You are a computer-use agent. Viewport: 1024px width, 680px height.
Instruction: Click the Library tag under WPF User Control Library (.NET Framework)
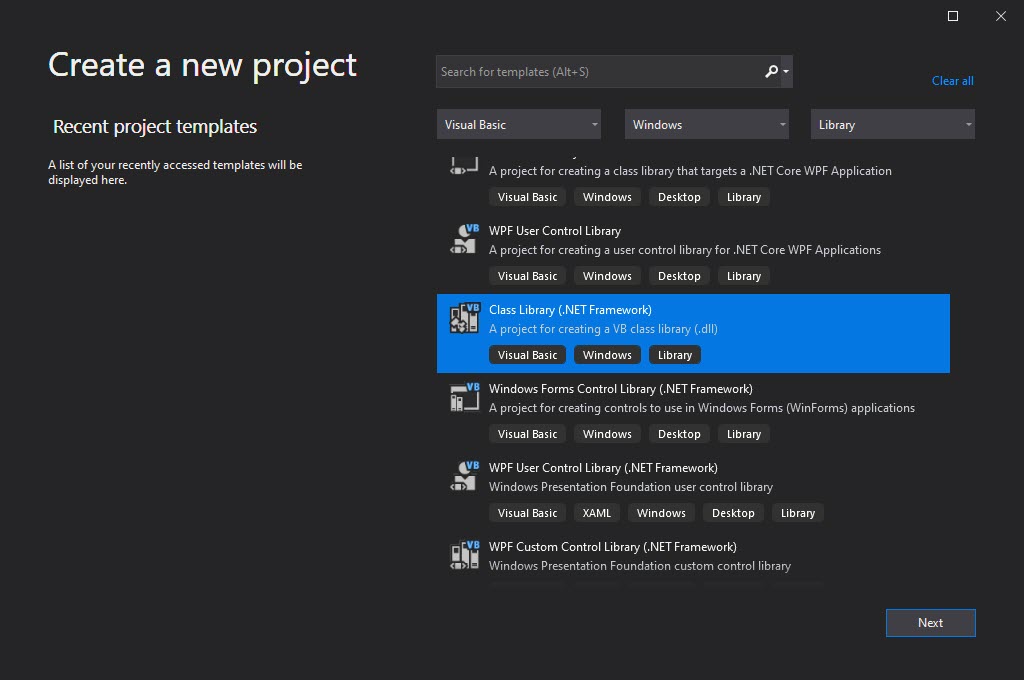tap(797, 513)
